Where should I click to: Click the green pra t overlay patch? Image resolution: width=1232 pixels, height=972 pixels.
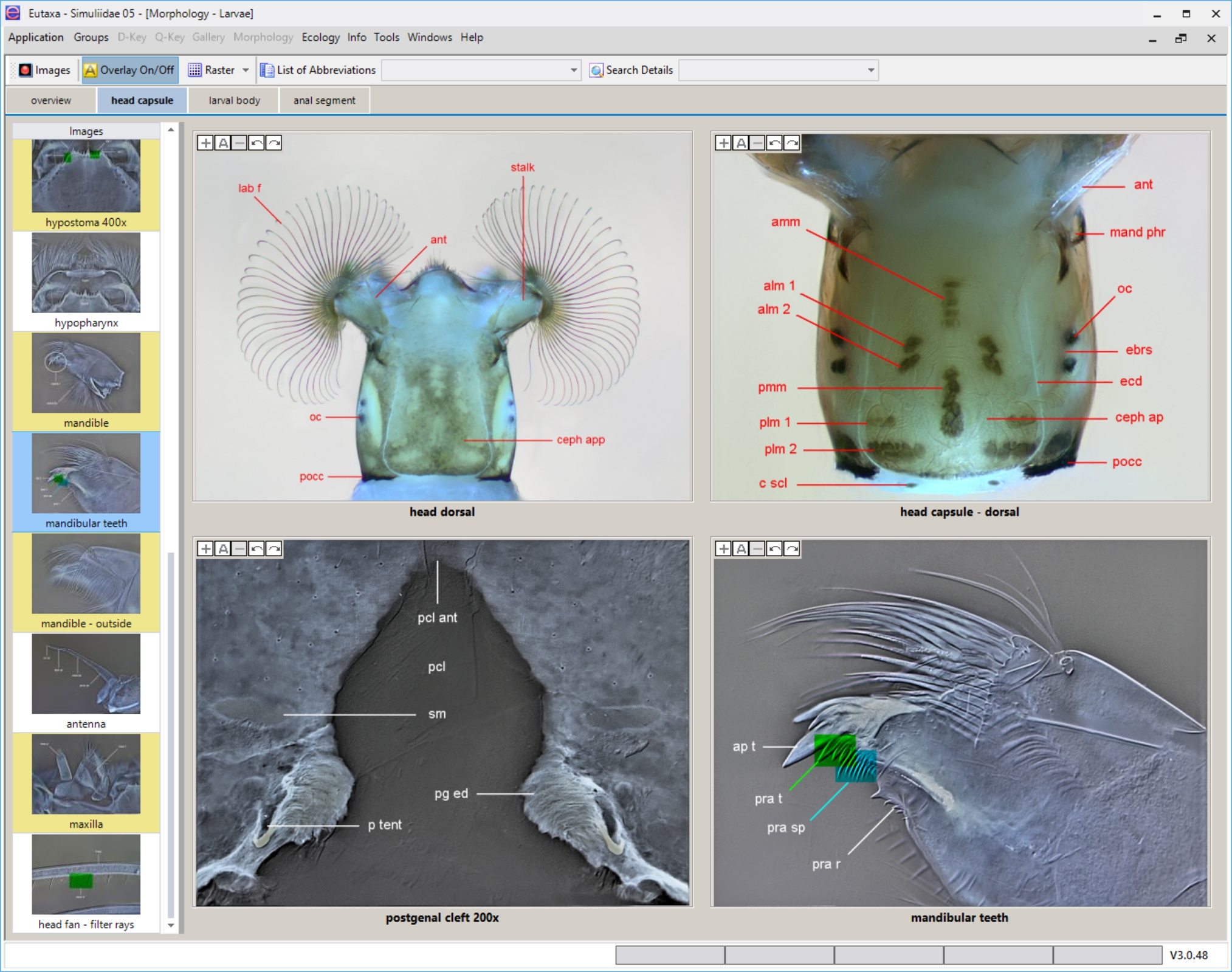click(835, 750)
